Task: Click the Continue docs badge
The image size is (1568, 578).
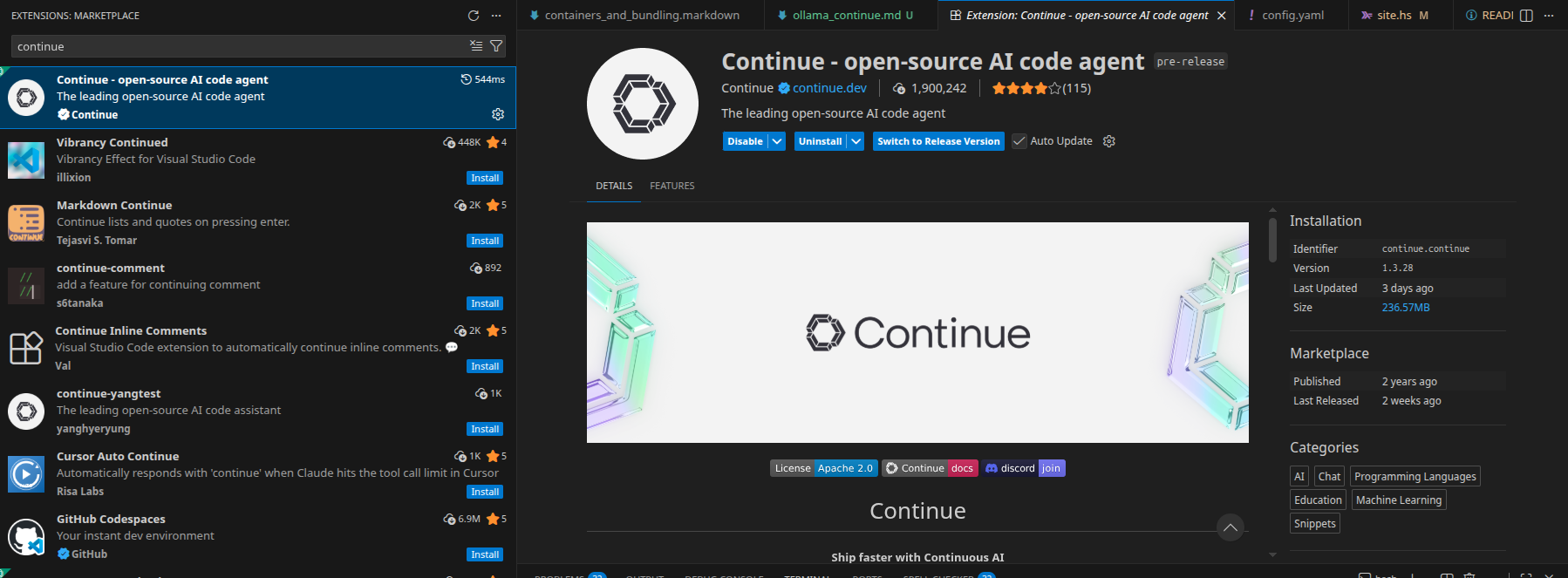Action: (x=930, y=468)
